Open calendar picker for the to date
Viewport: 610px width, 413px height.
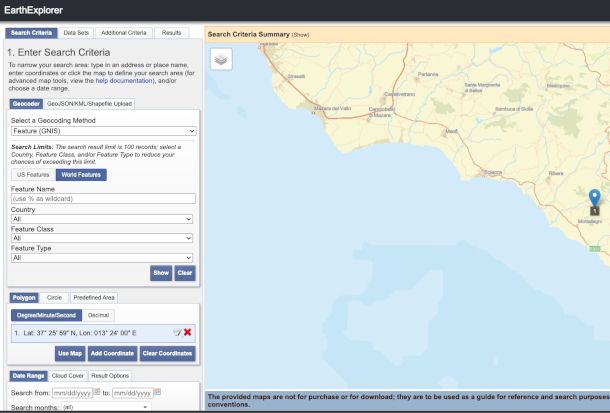click(x=157, y=392)
